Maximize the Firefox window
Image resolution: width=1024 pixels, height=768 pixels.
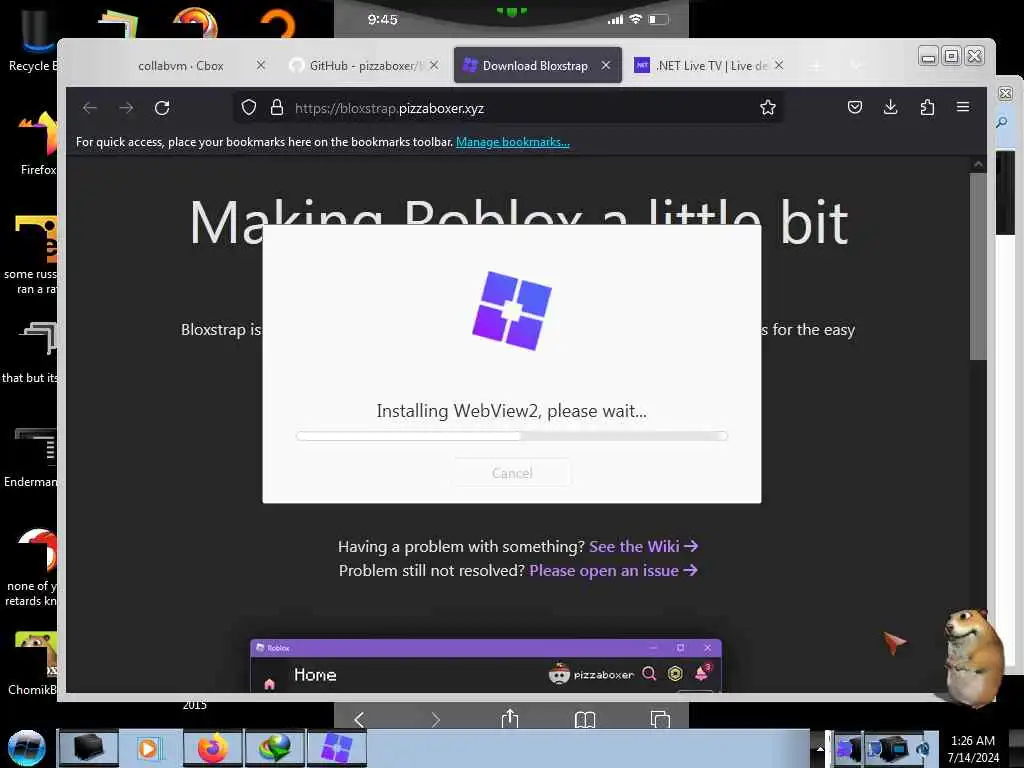coord(952,56)
